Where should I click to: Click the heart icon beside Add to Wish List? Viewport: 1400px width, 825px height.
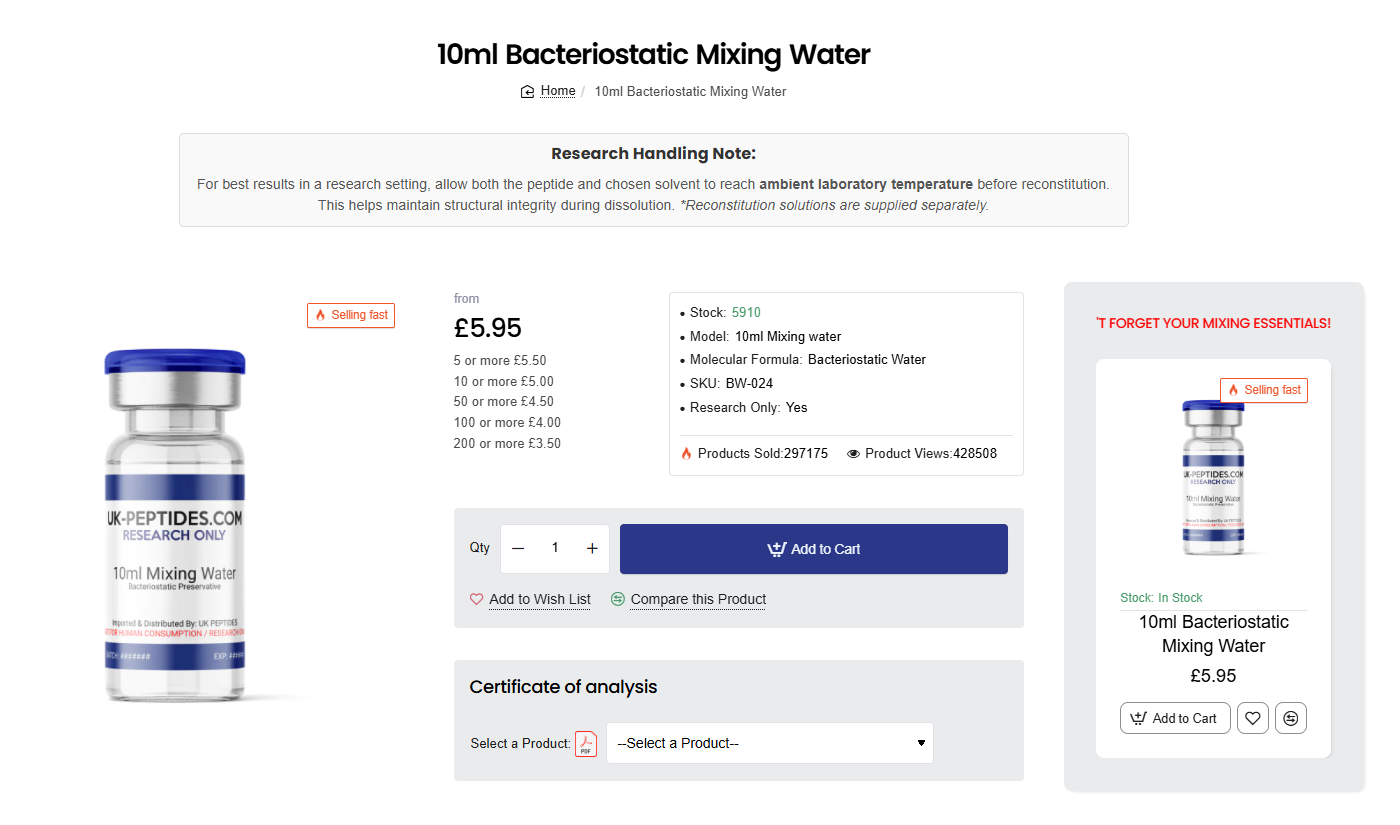click(476, 599)
